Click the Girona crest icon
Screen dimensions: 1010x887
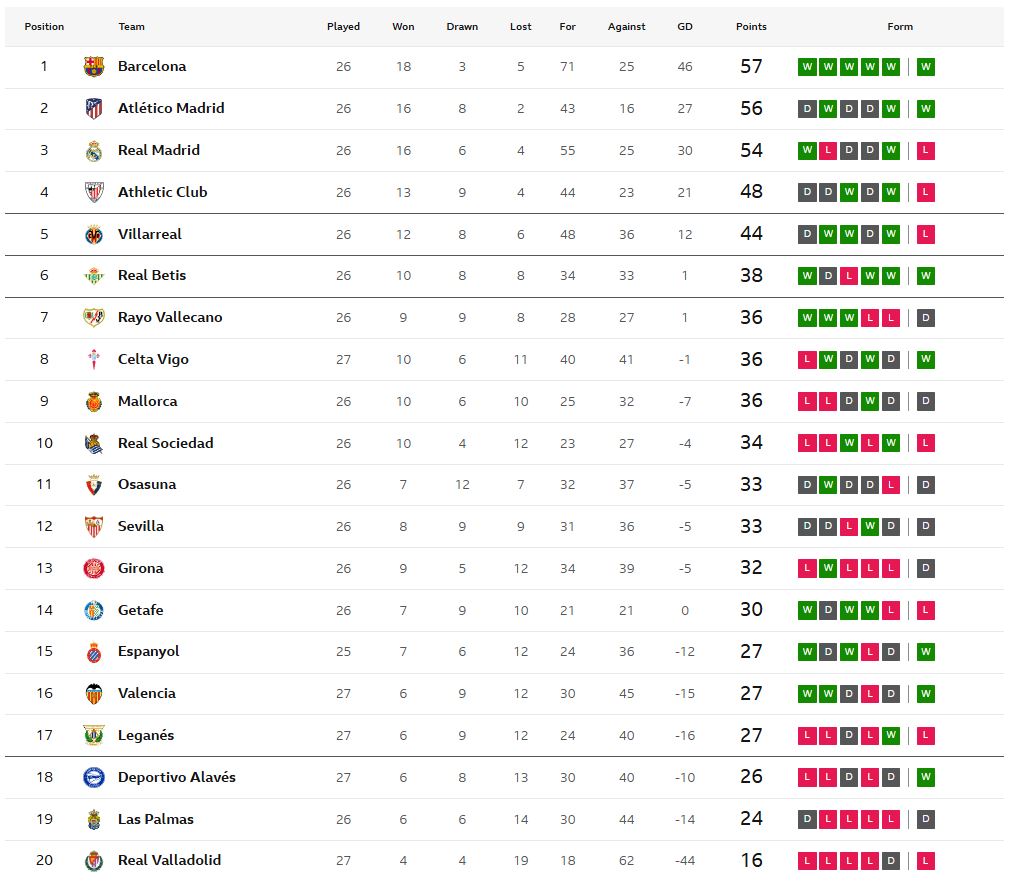click(x=94, y=568)
